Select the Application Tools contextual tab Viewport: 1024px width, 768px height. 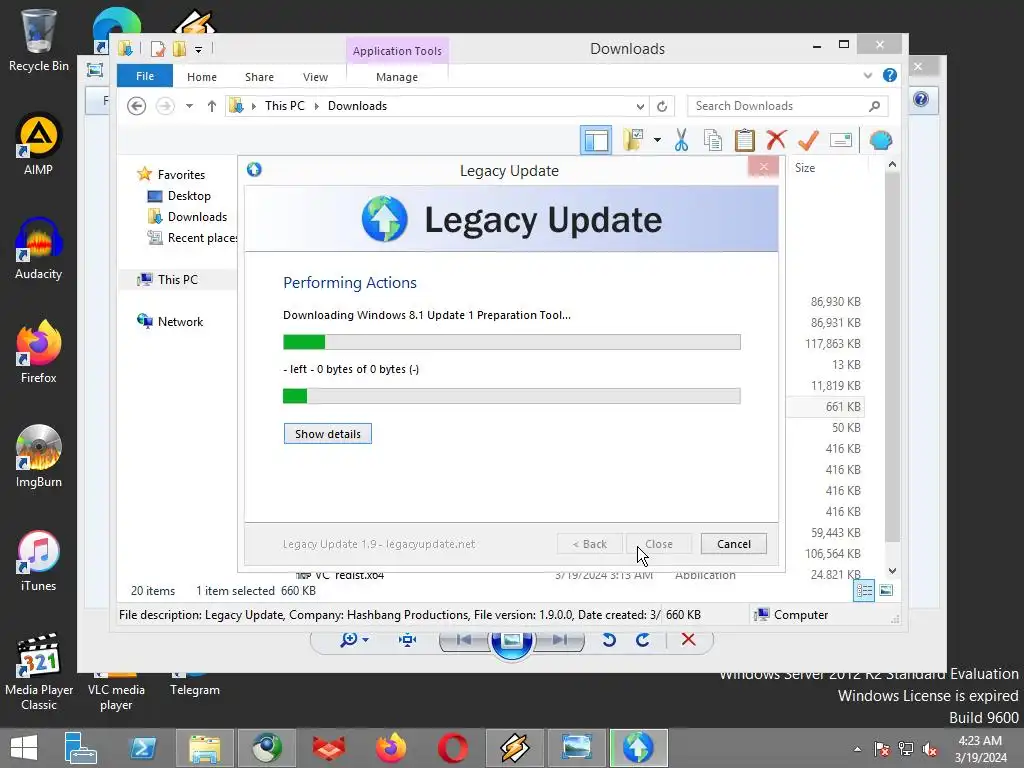click(x=397, y=51)
